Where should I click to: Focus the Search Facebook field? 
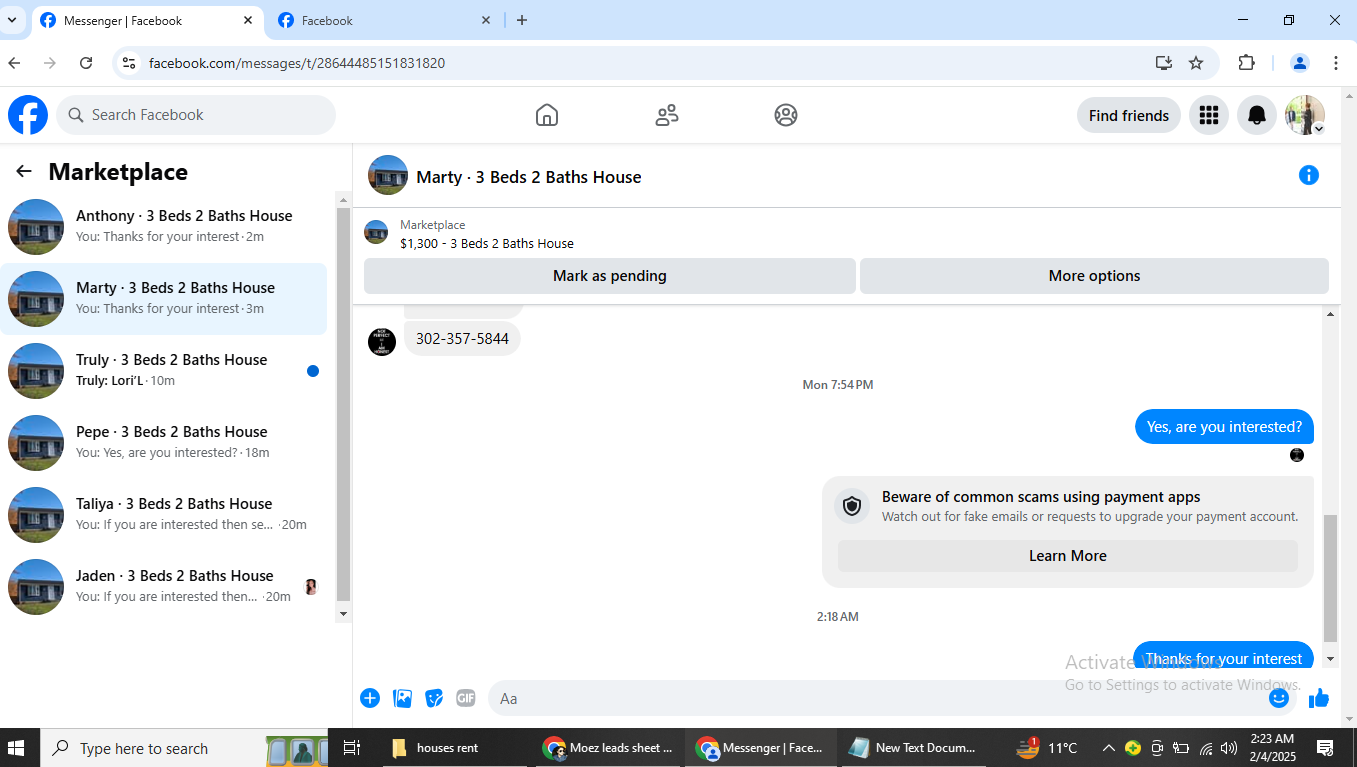click(196, 115)
